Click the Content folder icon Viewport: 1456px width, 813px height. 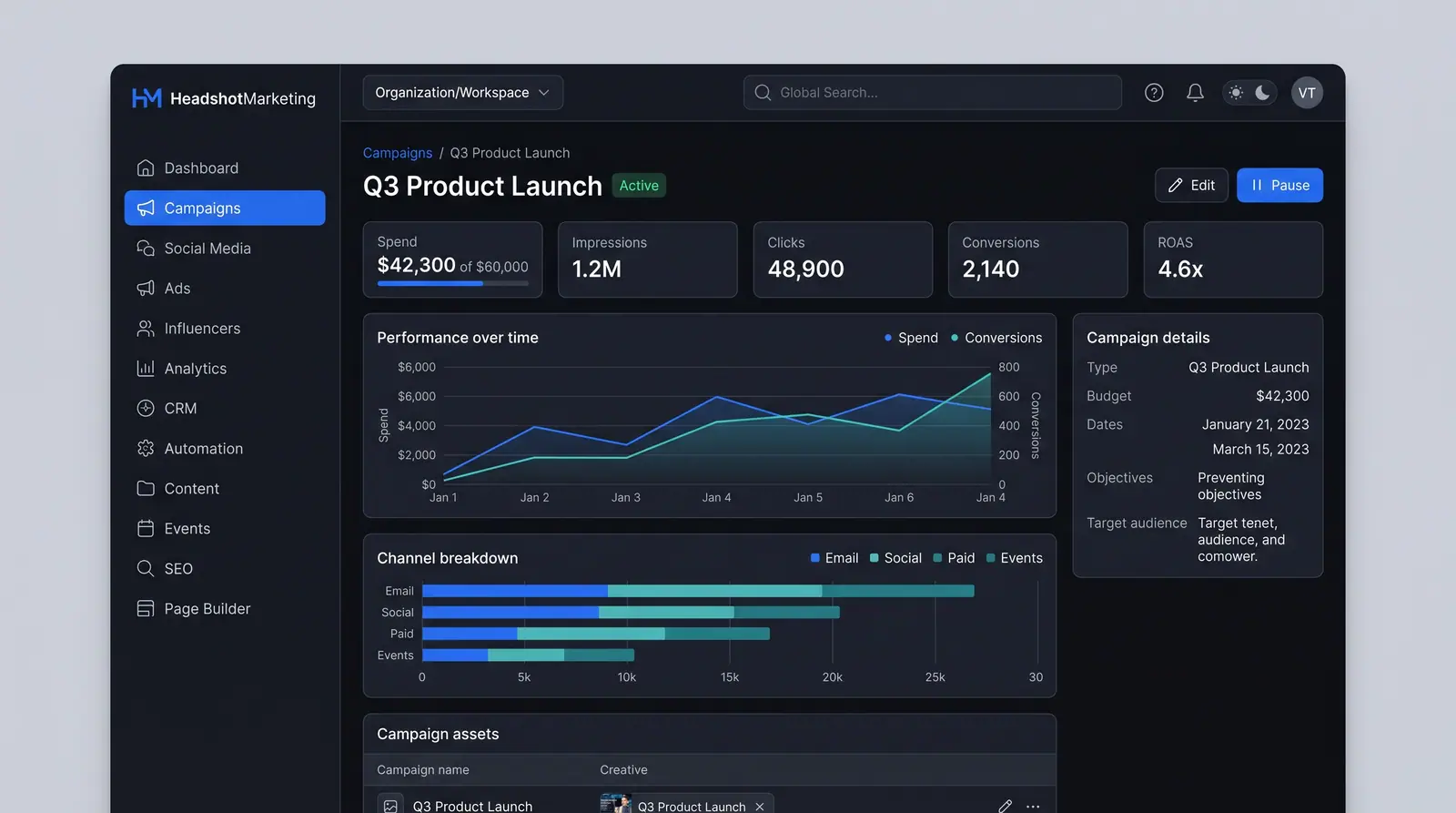(146, 488)
